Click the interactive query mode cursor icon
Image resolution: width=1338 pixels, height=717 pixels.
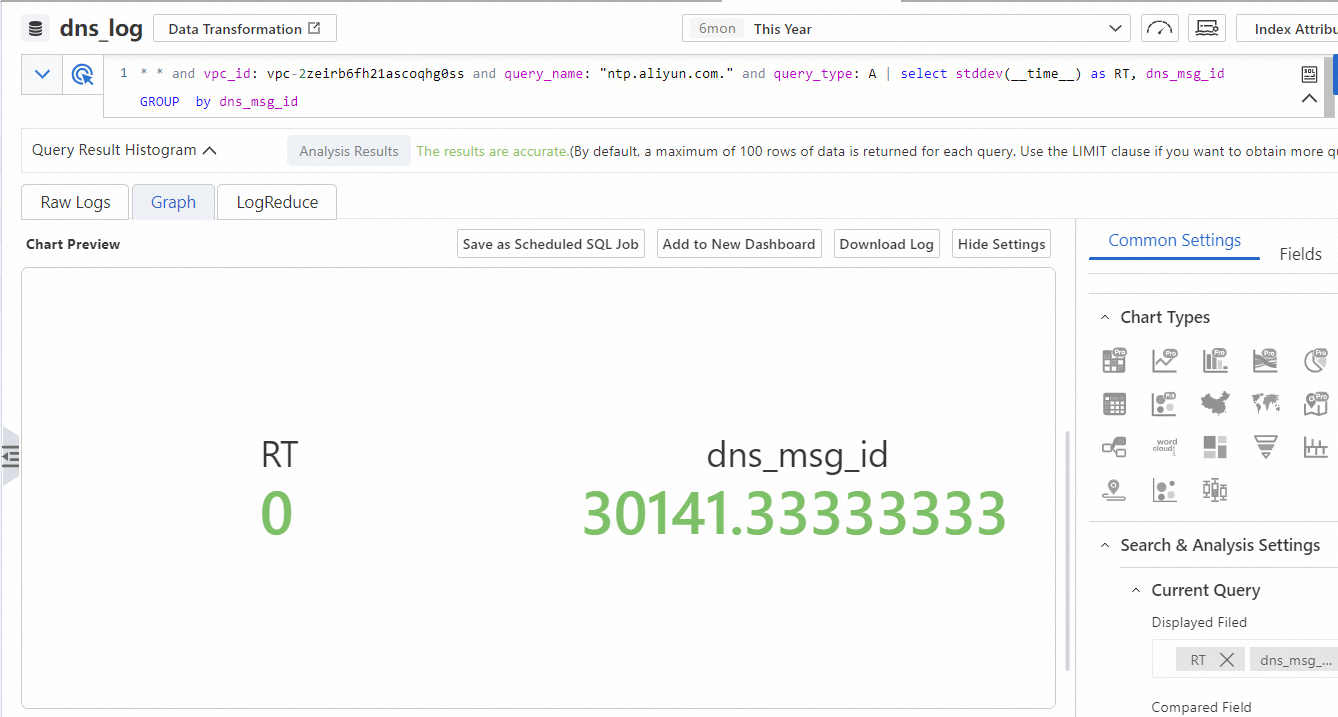click(x=83, y=74)
